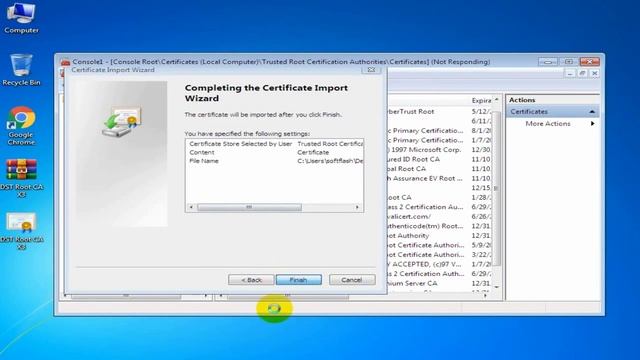Close the Console1 main window
Screen dimensions: 640x360
click(x=589, y=62)
